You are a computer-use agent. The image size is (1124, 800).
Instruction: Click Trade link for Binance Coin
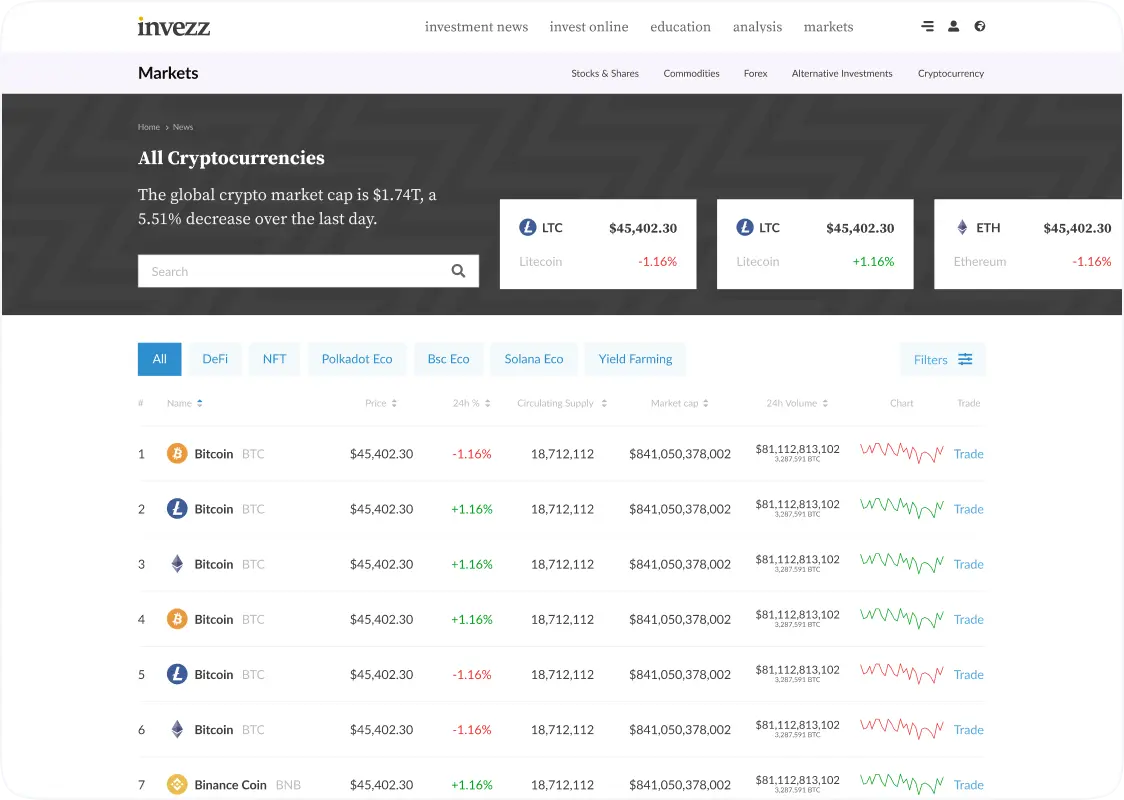click(968, 785)
